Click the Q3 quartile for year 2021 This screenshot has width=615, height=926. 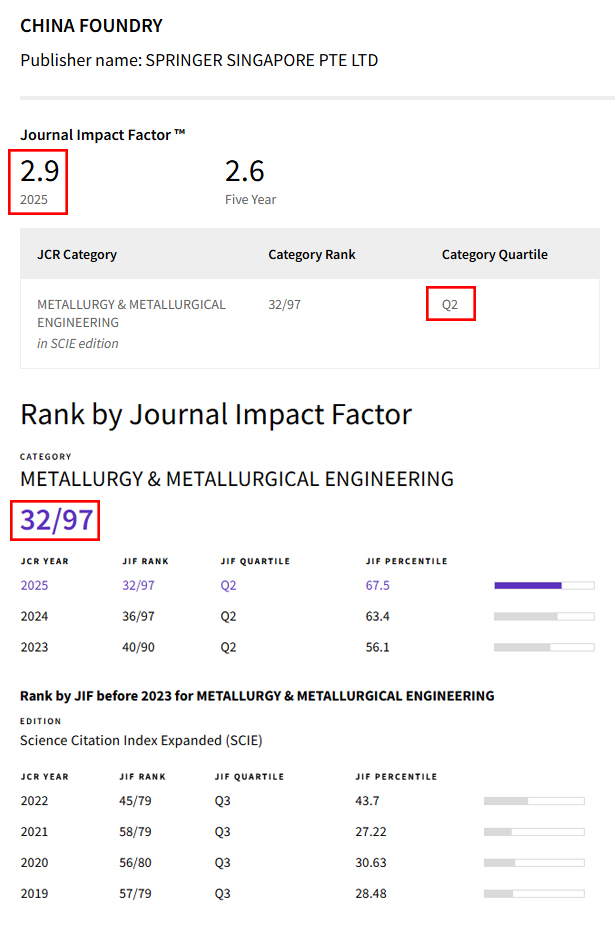(x=223, y=832)
